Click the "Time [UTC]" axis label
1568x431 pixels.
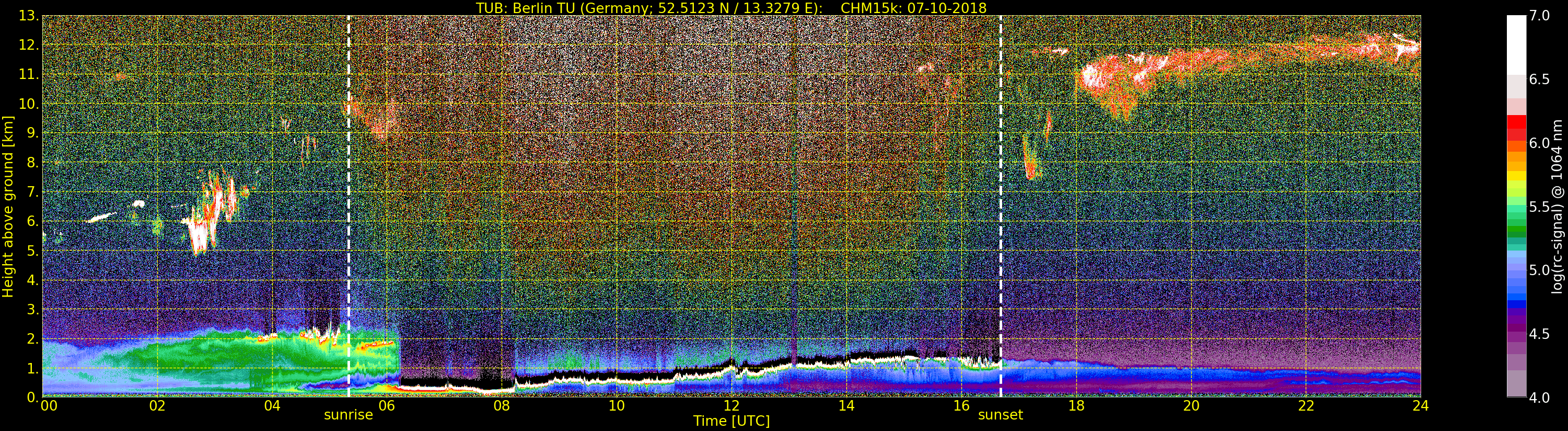click(731, 421)
